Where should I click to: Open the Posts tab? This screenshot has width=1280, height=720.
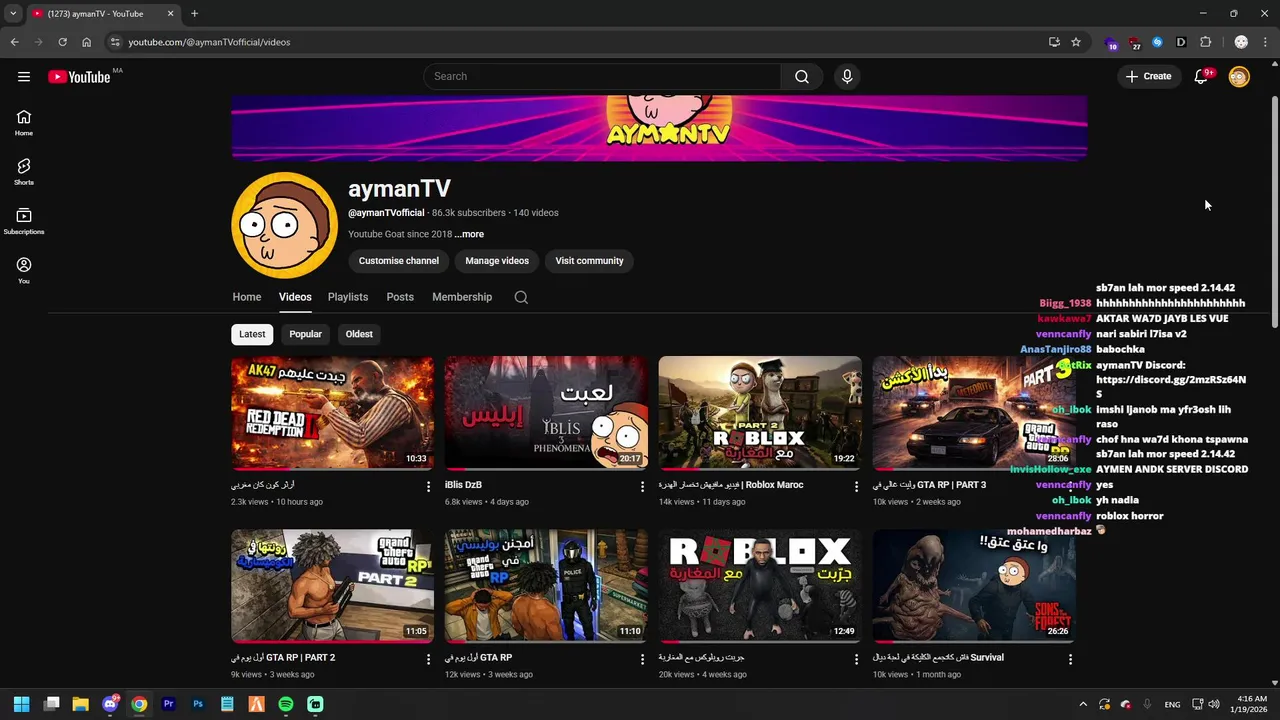click(400, 297)
